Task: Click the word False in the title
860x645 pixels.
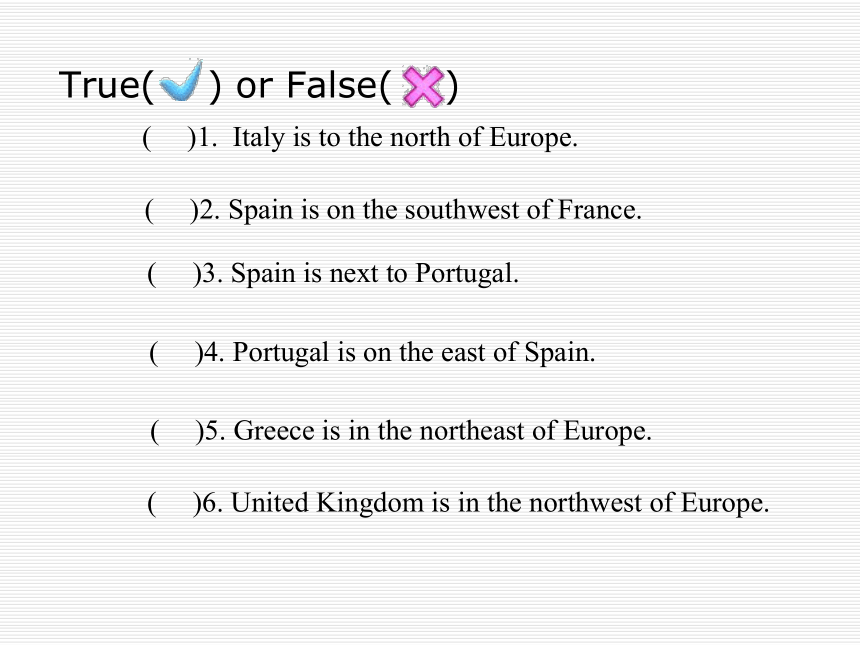Action: click(333, 84)
